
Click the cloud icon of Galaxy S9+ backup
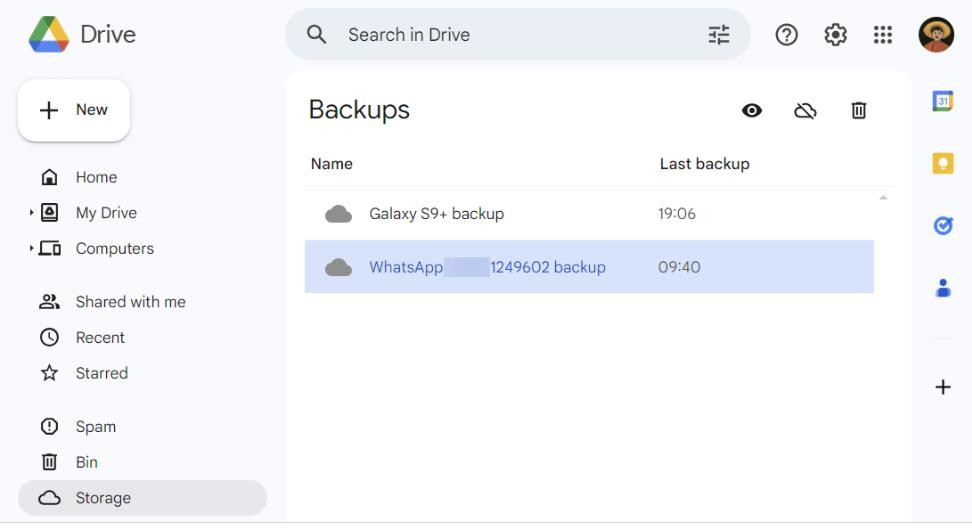(x=338, y=214)
